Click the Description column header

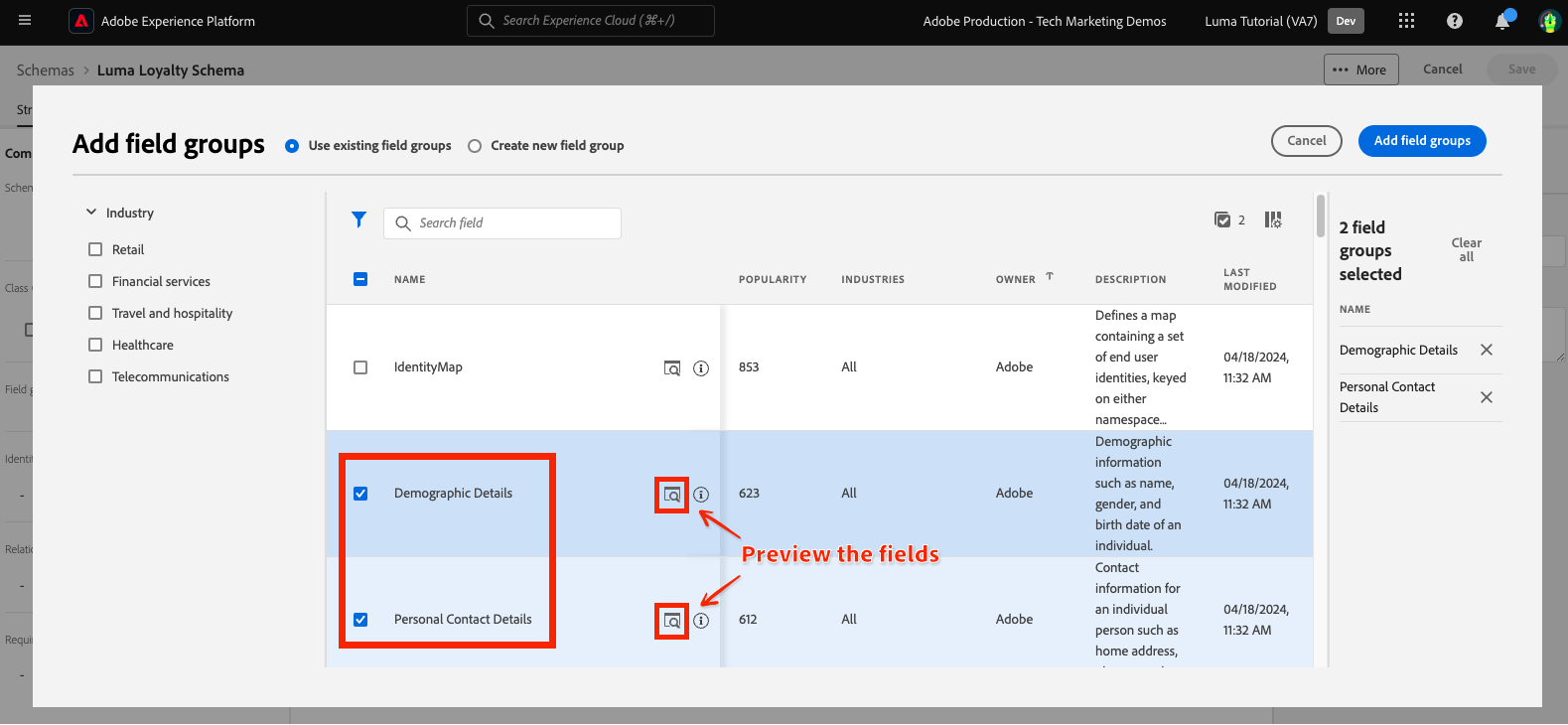click(x=1131, y=280)
